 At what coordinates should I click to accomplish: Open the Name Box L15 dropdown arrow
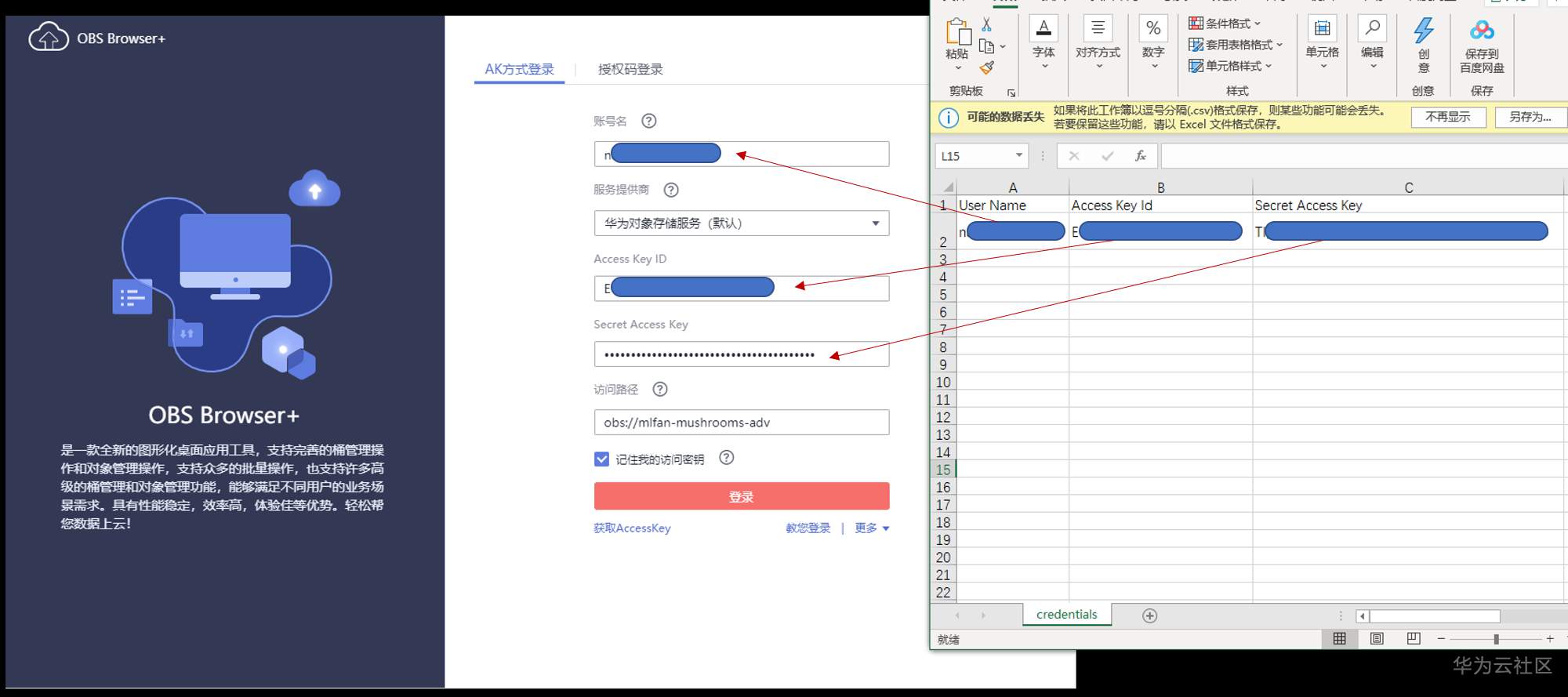1019,155
